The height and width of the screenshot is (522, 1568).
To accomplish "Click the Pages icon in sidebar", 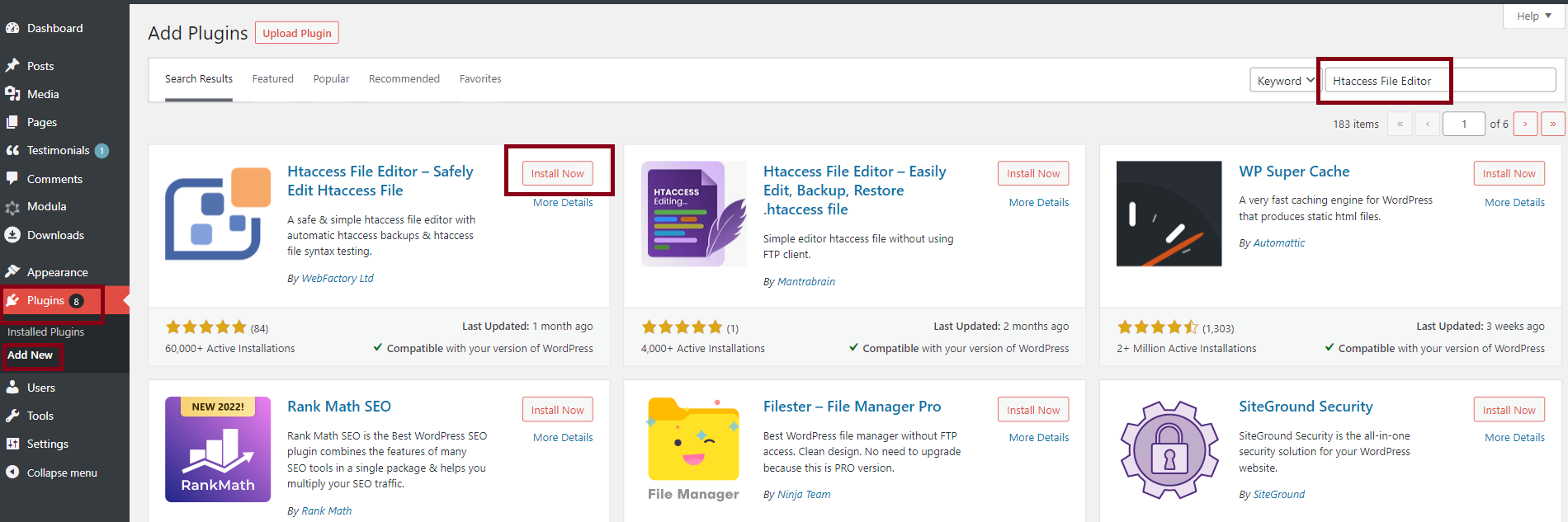I will (12, 122).
